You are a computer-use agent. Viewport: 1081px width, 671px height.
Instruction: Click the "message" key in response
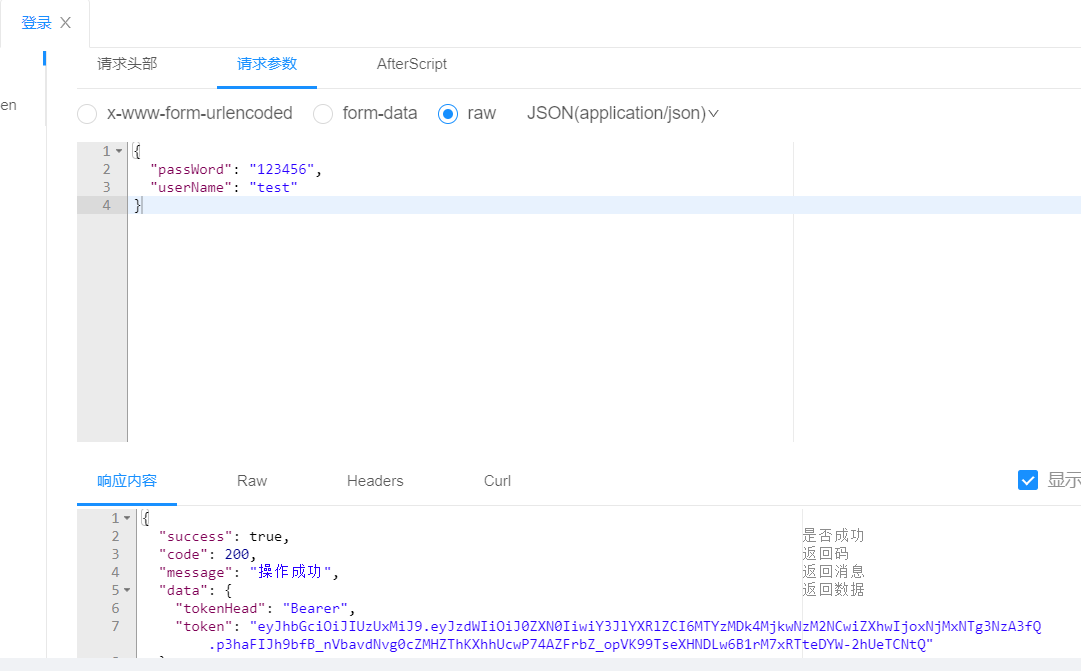click(195, 572)
